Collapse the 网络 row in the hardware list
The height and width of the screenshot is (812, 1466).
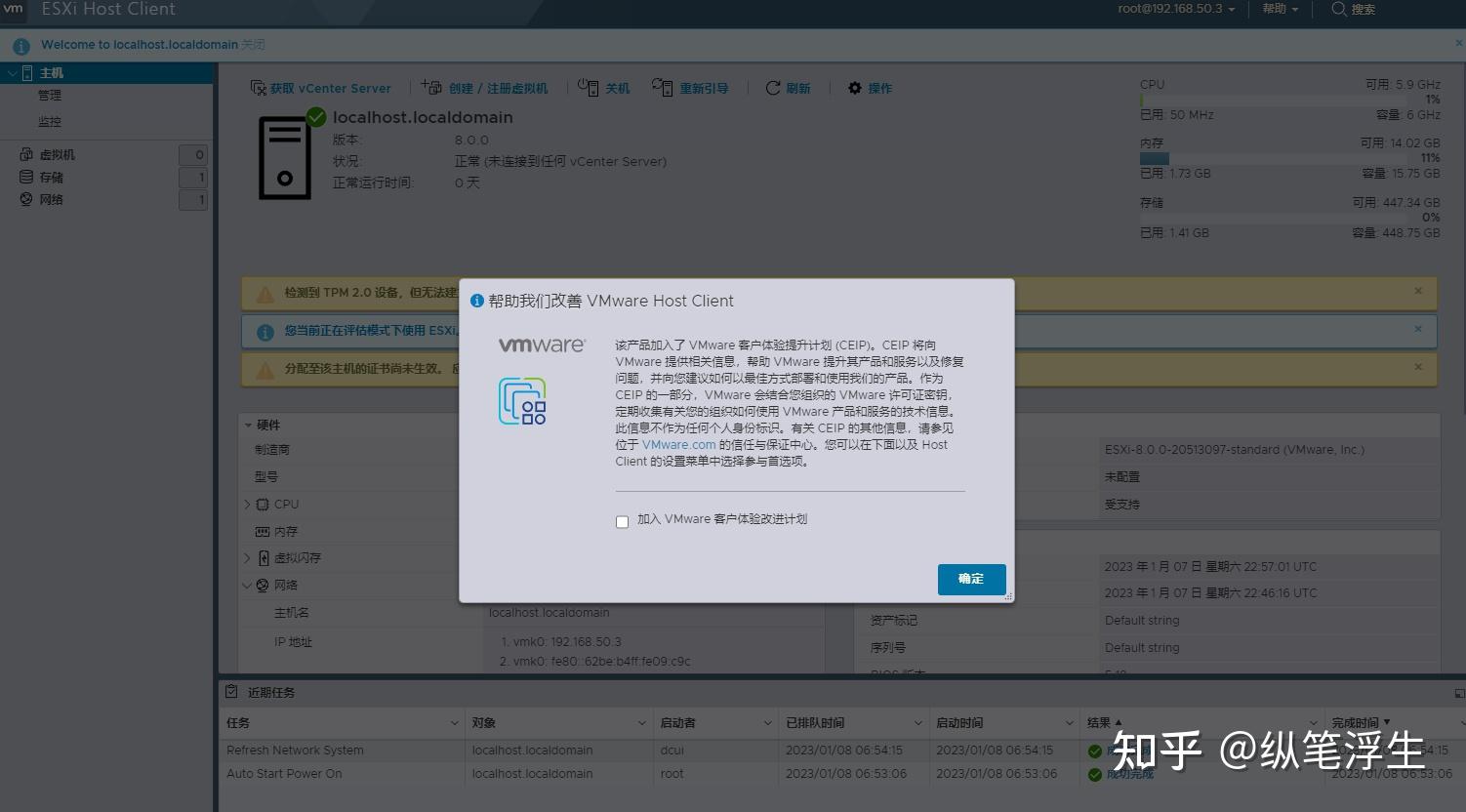(x=247, y=586)
